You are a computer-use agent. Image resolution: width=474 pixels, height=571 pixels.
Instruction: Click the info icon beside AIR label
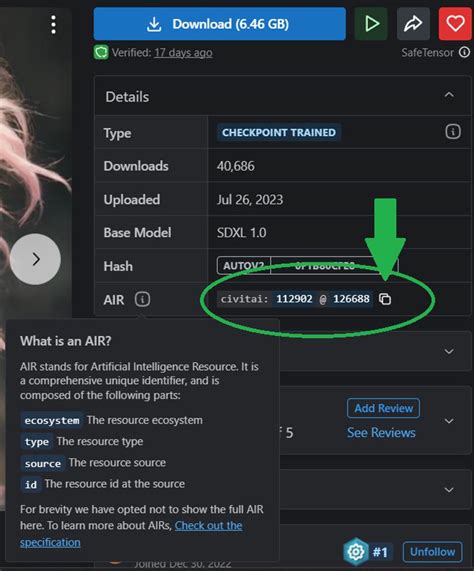tap(142, 299)
